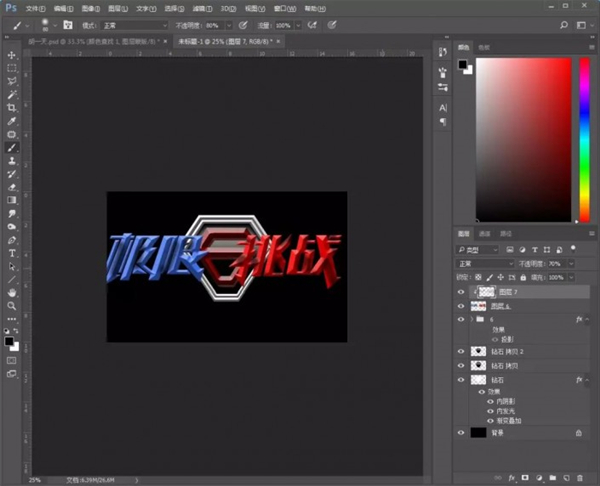Switch to the 通道 panel tab
The height and width of the screenshot is (486, 600).
coord(485,233)
